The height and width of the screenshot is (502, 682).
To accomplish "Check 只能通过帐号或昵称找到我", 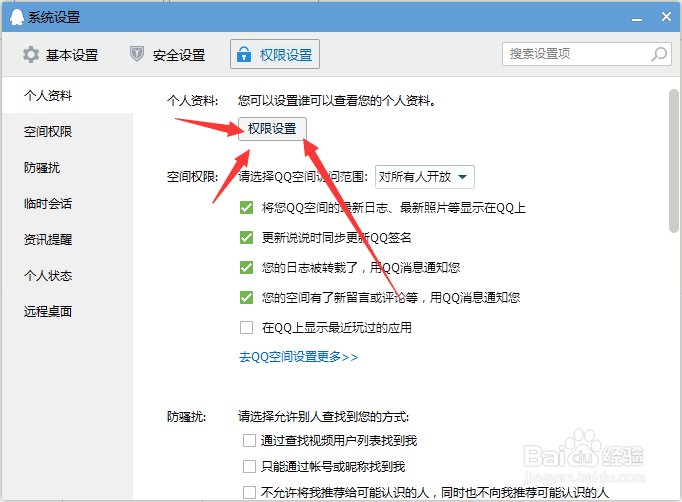I will coord(249,467).
